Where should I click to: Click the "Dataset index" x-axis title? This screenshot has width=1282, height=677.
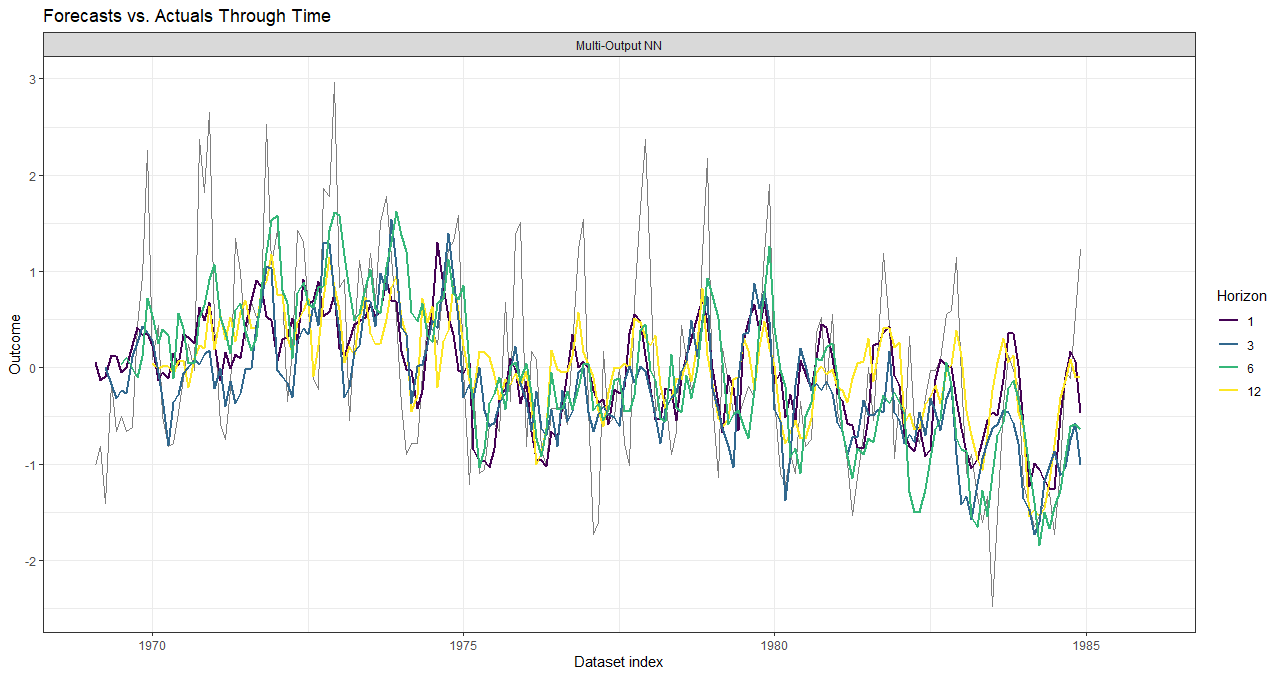(618, 662)
